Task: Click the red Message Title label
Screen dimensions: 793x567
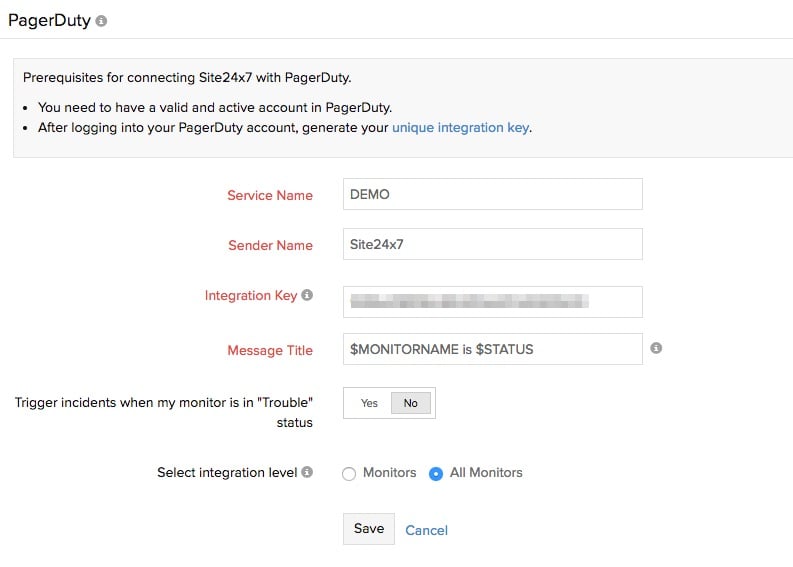Action: tap(270, 350)
